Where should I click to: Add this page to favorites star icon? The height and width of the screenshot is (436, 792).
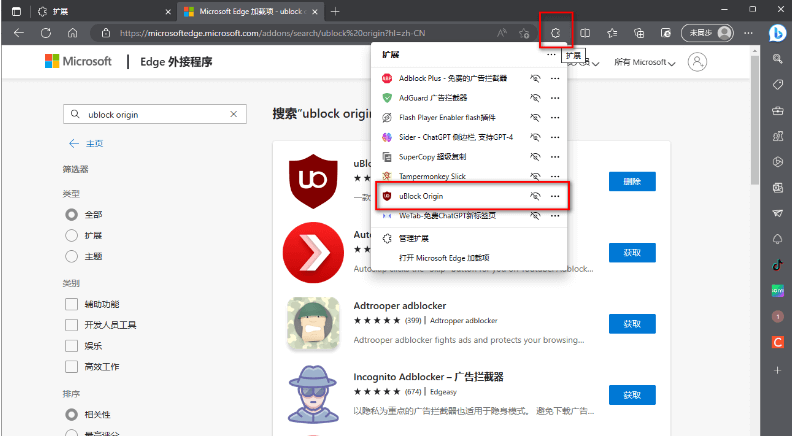(x=524, y=33)
